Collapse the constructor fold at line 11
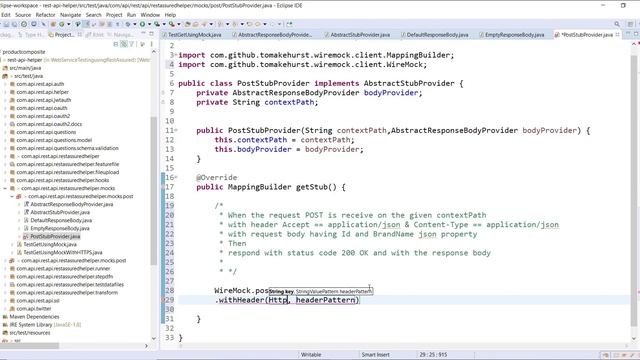 click(x=176, y=130)
